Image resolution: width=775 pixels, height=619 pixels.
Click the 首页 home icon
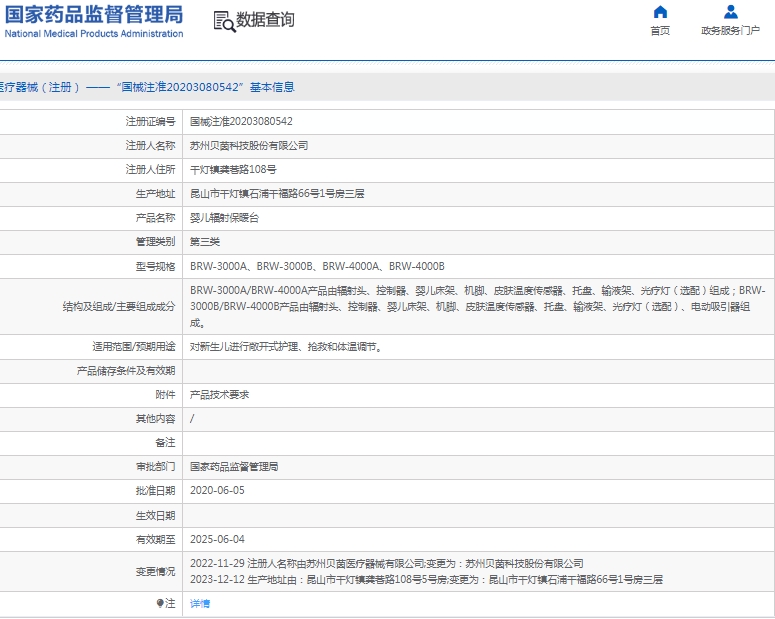[660, 12]
